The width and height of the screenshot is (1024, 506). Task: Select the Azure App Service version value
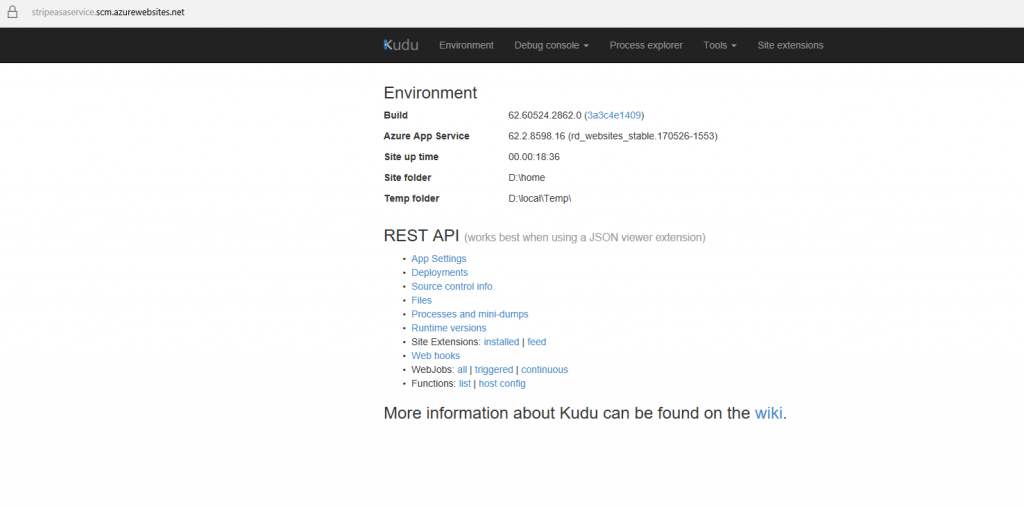(x=613, y=136)
